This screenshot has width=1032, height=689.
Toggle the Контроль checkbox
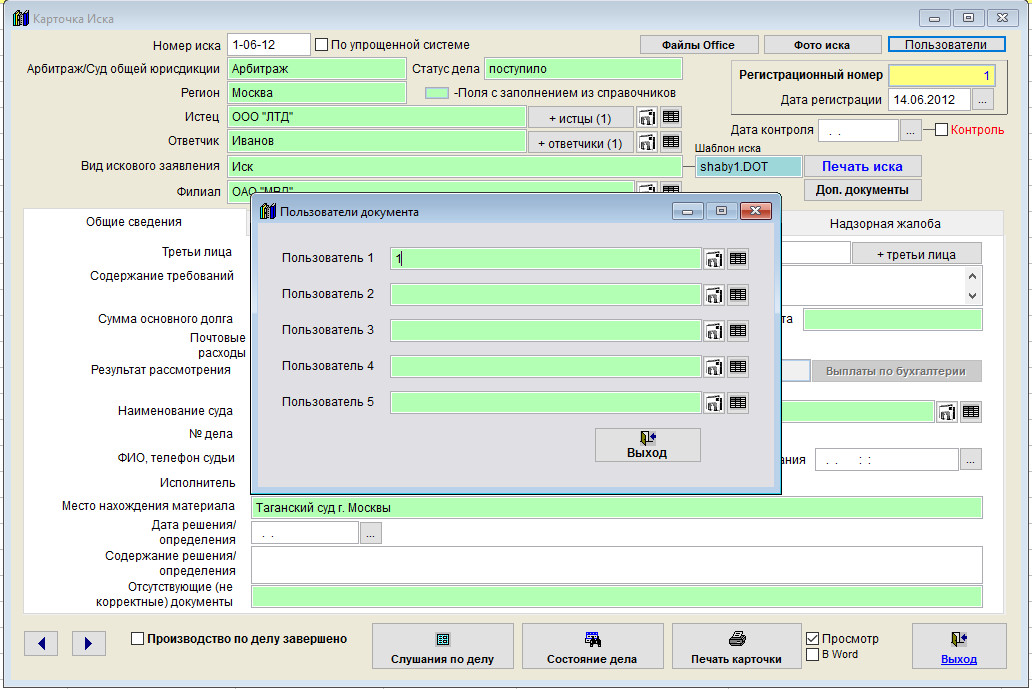941,130
